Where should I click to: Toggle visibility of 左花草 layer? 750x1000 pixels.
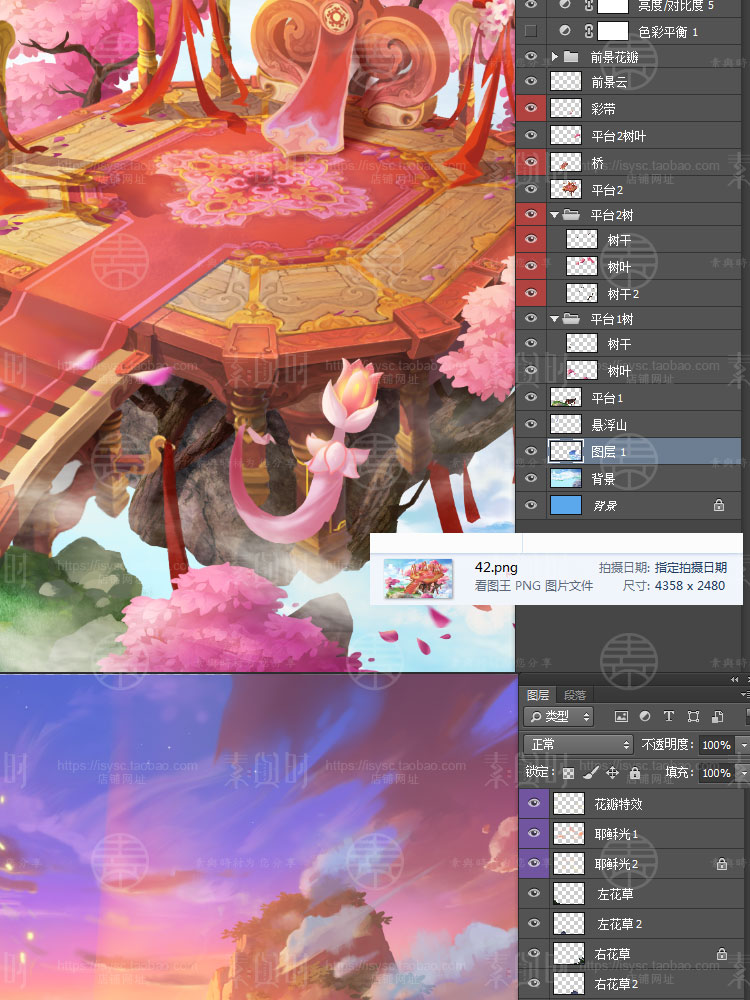[534, 893]
